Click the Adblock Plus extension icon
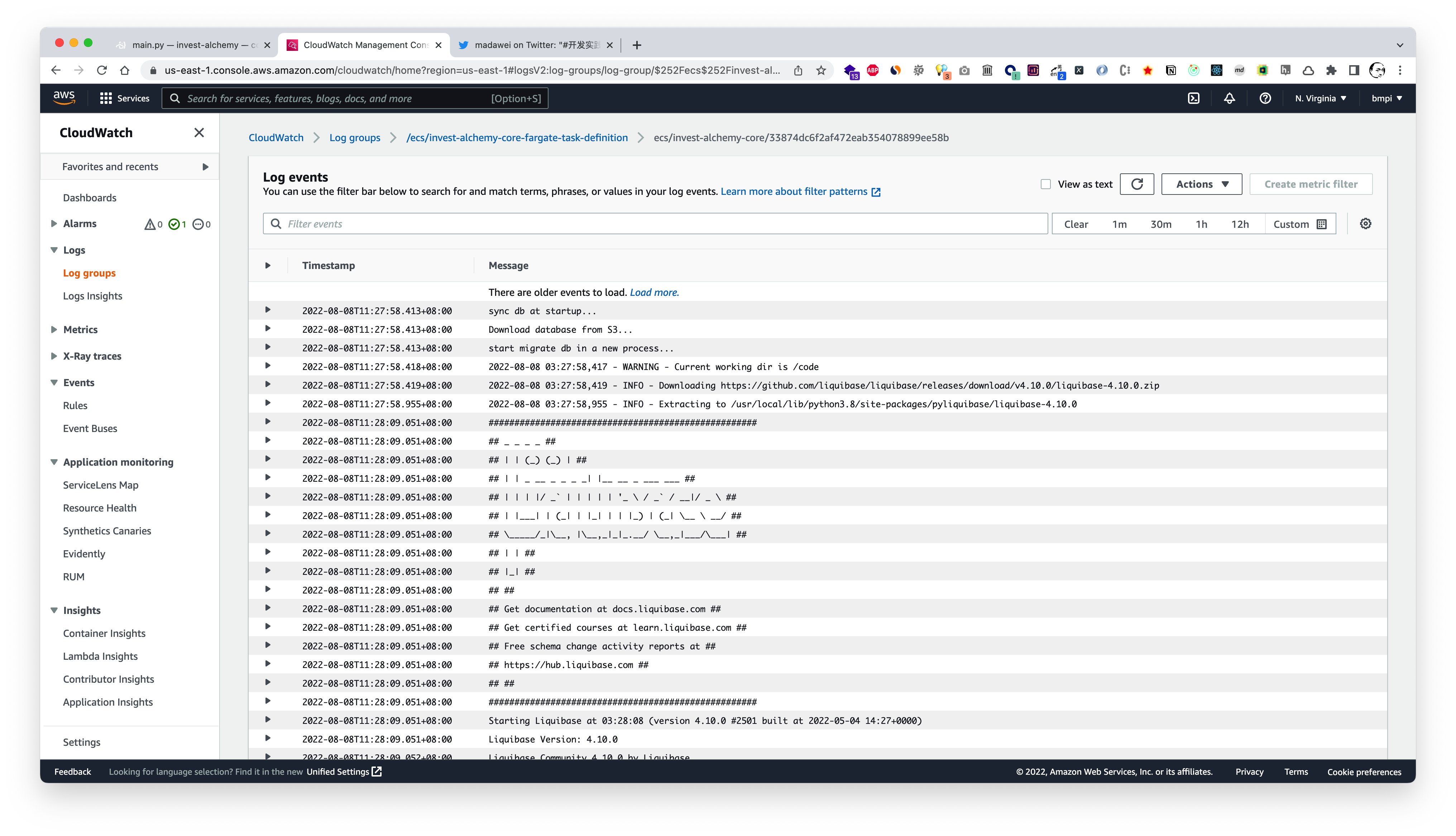 pyautogui.click(x=873, y=70)
